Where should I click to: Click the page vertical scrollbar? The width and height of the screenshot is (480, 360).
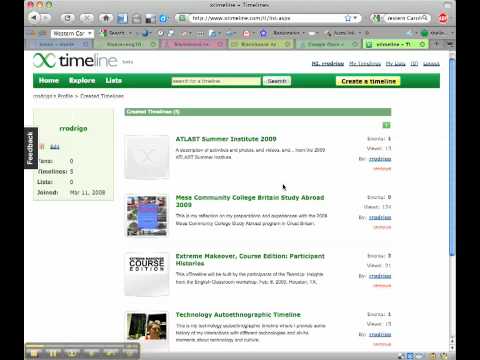452,157
